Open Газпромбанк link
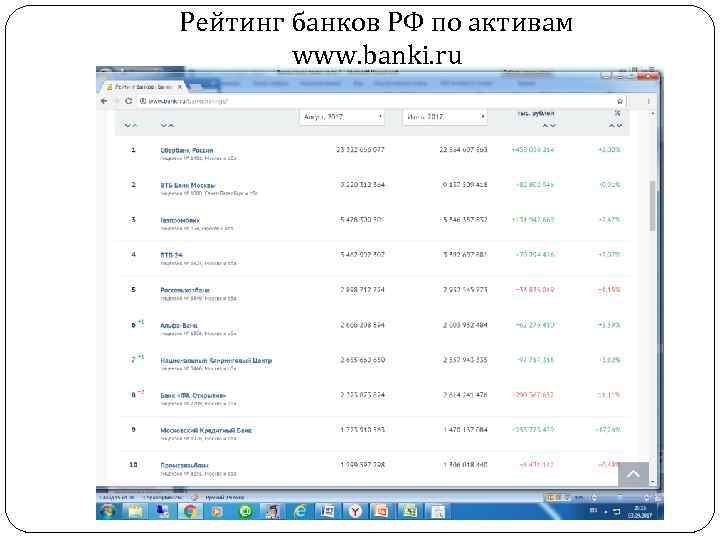Image resolution: width=720 pixels, height=540 pixels. pyautogui.click(x=180, y=220)
